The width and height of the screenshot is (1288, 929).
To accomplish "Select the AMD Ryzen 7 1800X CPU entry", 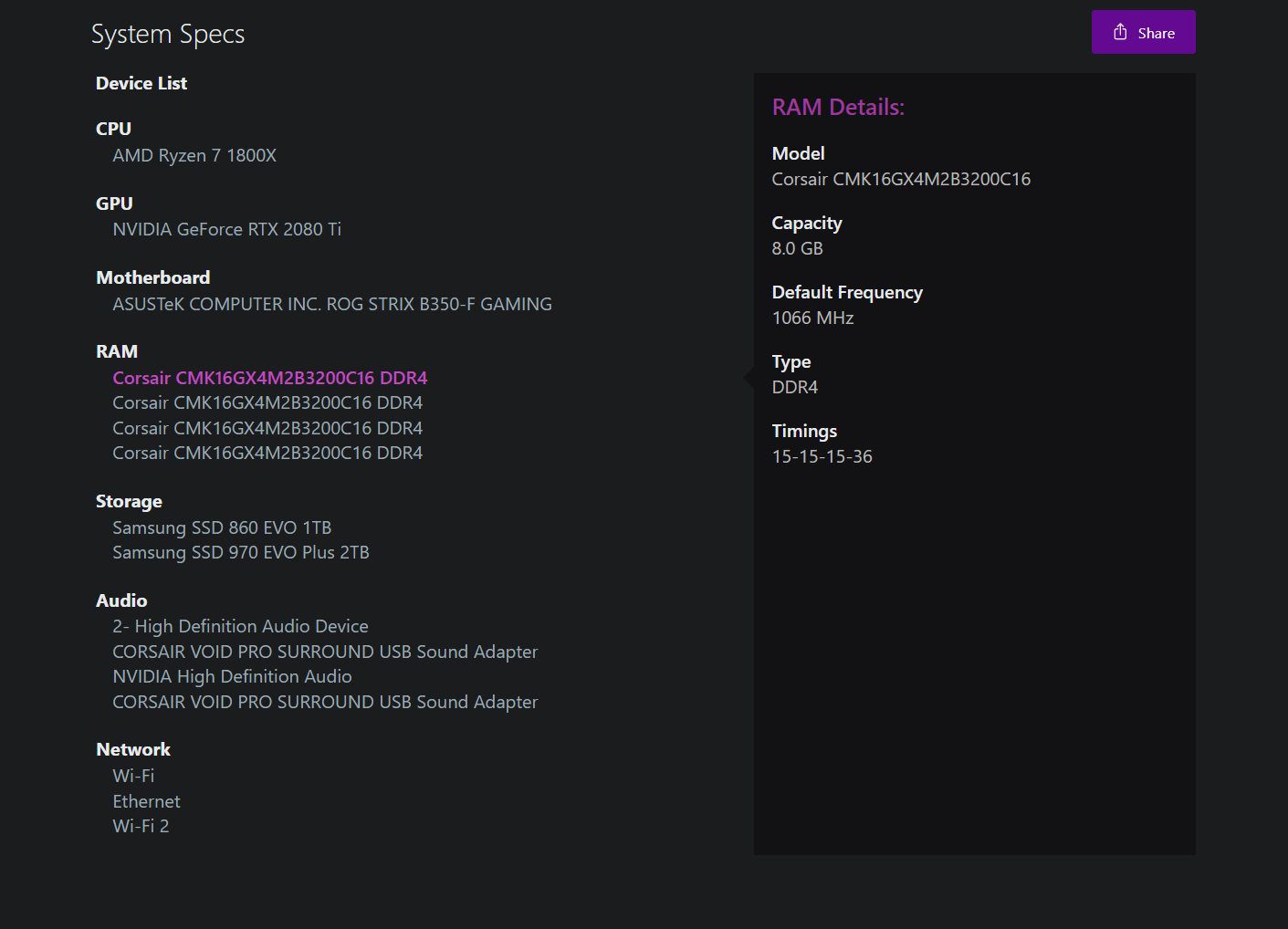I will (194, 156).
